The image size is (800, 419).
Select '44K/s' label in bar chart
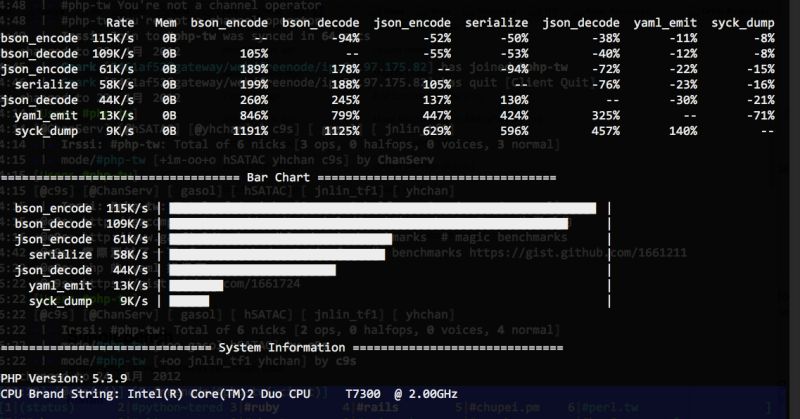click(131, 270)
